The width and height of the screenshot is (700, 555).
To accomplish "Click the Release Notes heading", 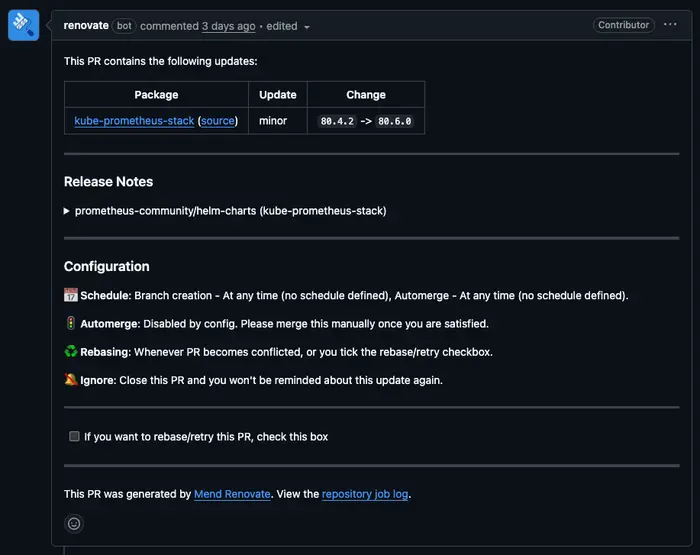I will coord(108,182).
